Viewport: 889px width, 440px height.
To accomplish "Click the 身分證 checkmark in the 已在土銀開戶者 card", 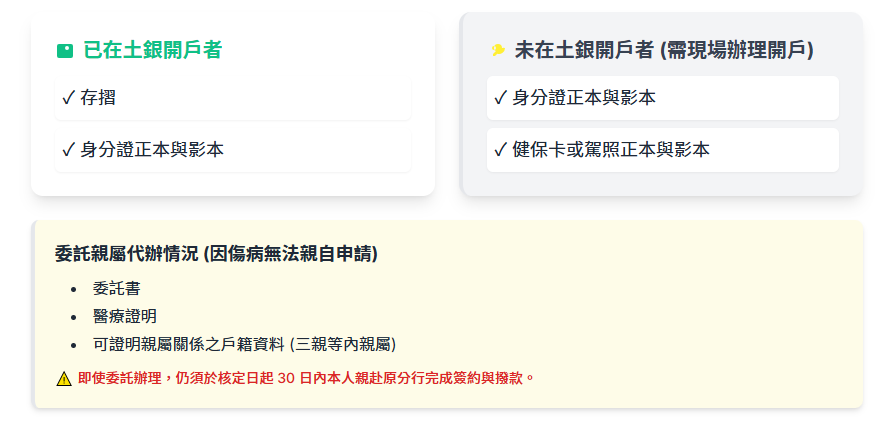I will (68, 150).
